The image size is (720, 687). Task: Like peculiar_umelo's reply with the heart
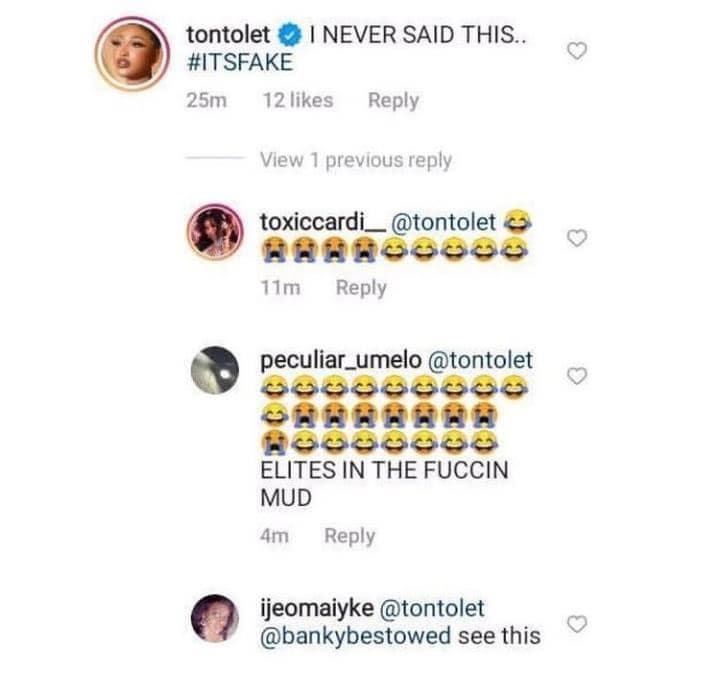click(x=576, y=376)
